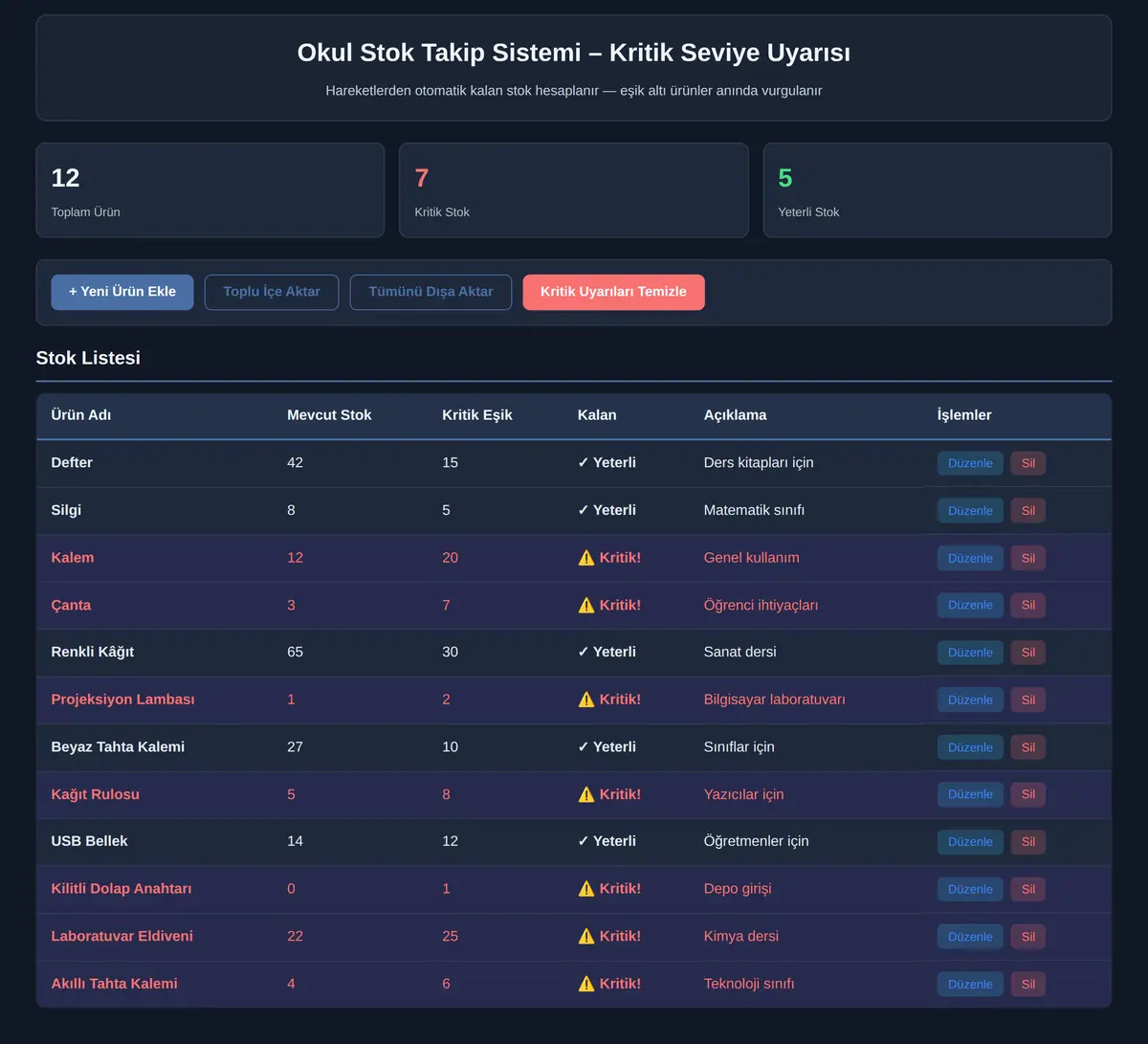The image size is (1148, 1044).
Task: Delete the Silgi product
Action: pos(1028,510)
